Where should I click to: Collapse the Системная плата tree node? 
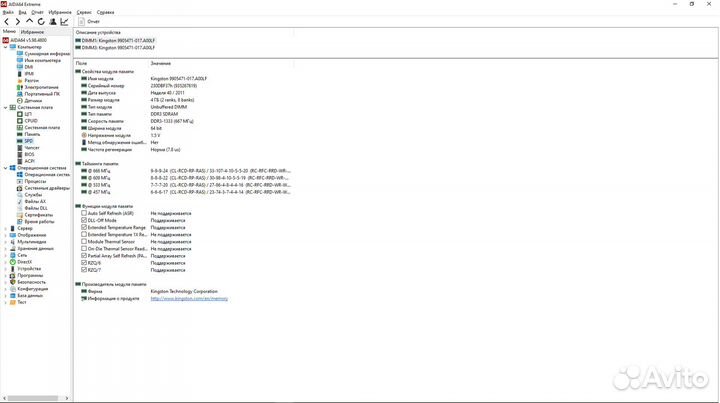[x=6, y=107]
